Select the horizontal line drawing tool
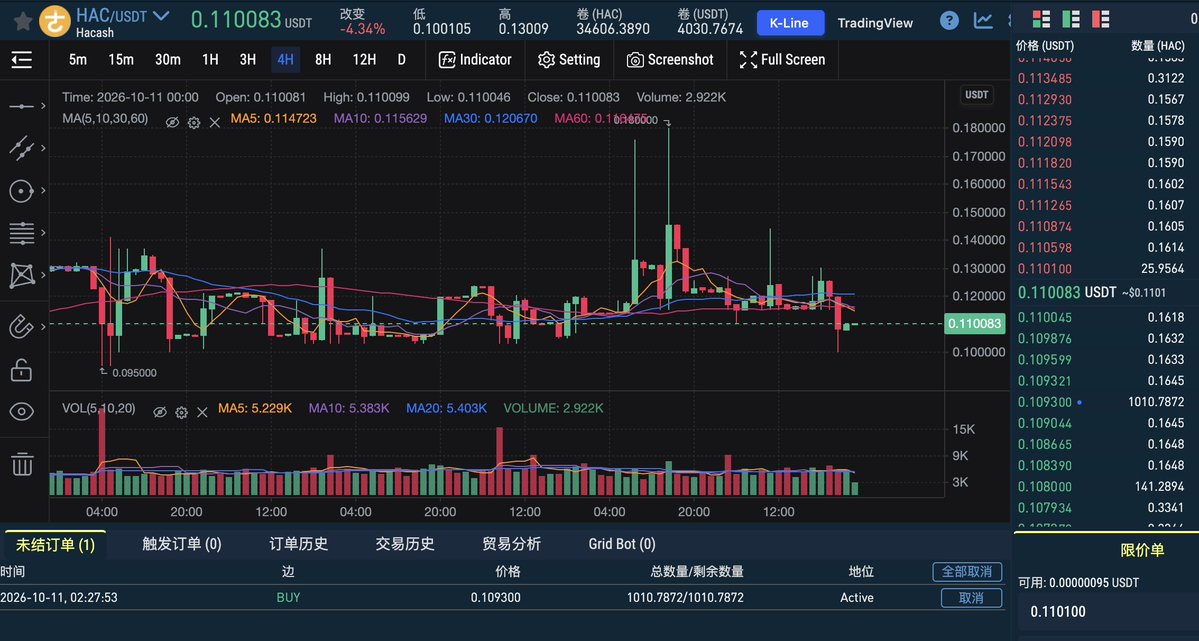Screen dimensions: 1199x641 click(x=21, y=106)
